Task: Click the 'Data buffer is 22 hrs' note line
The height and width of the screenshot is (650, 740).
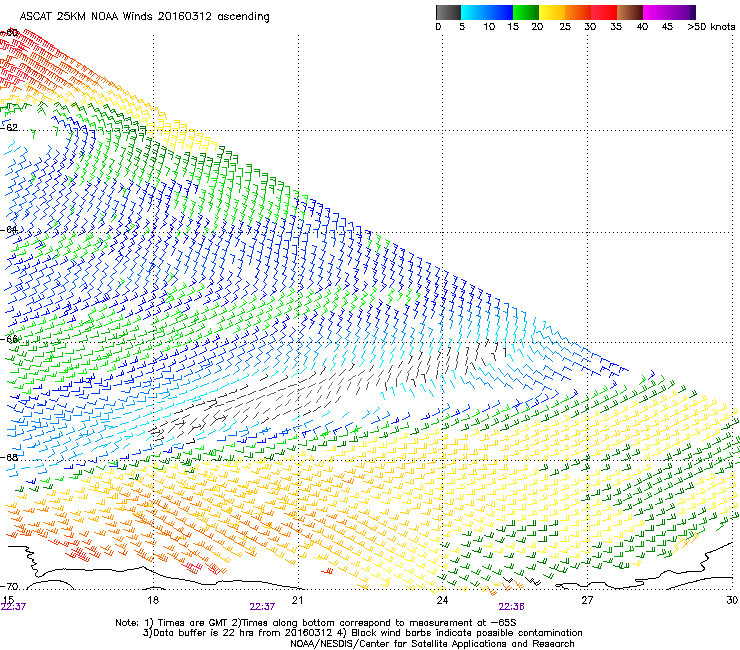Action: tap(362, 633)
